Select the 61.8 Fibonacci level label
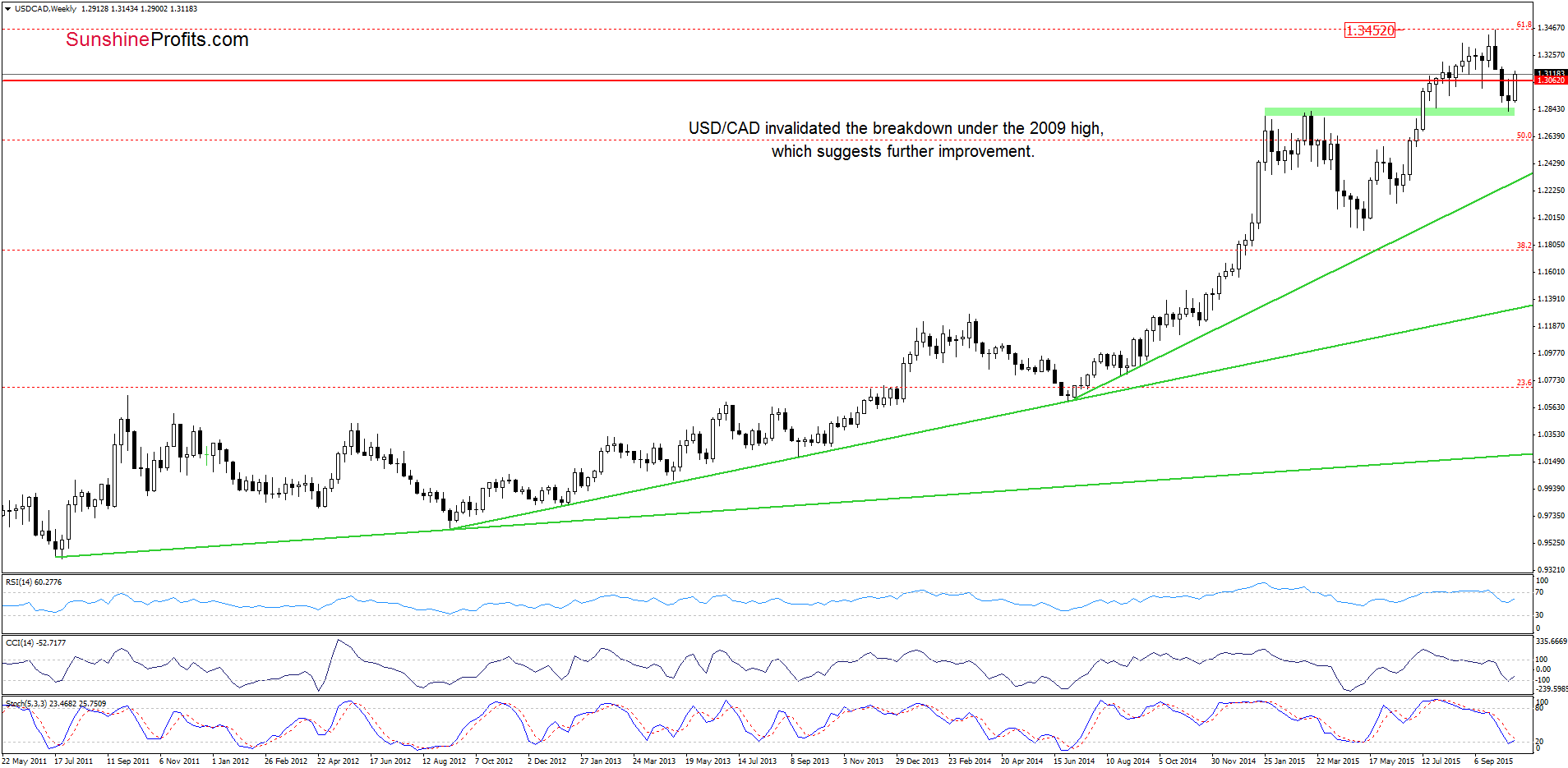1568x768 pixels. pos(1524,25)
